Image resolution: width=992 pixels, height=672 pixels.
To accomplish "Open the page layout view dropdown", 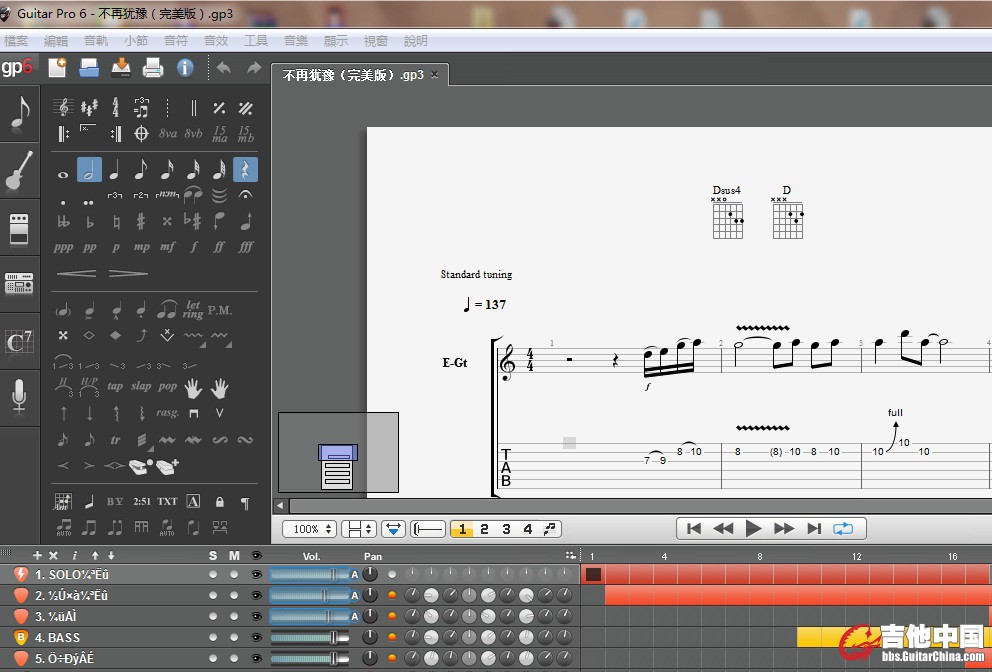I will click(358, 529).
